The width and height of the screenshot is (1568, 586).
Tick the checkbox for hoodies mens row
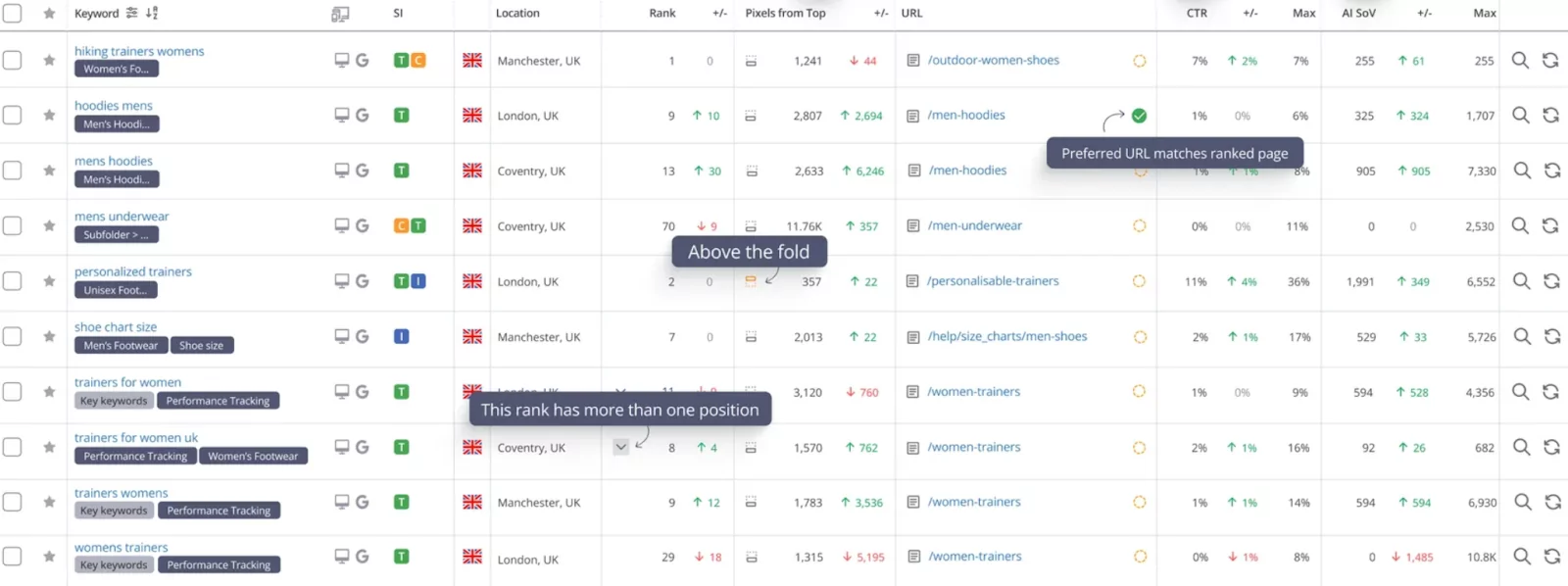12,115
